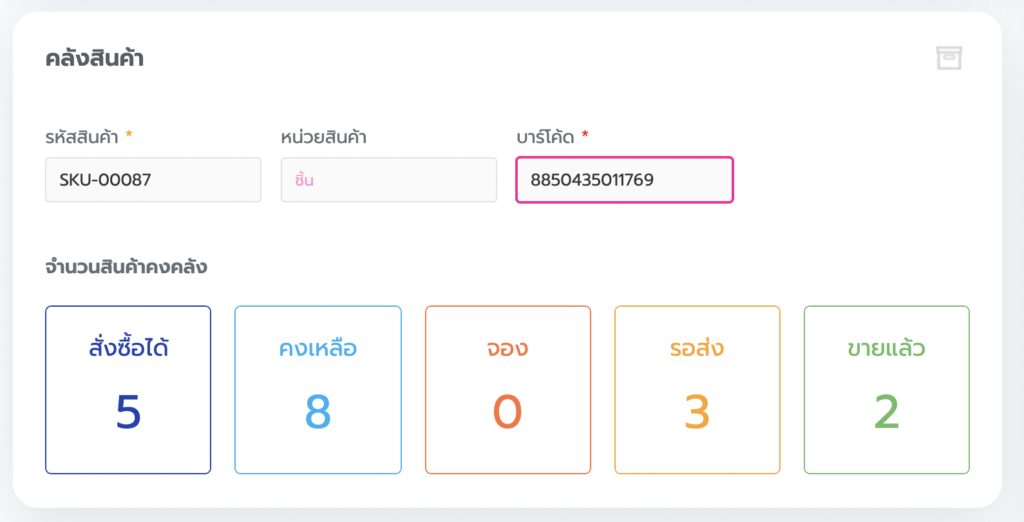Click the คลังสินค้า panel heading
The width and height of the screenshot is (1024, 522).
(95, 58)
